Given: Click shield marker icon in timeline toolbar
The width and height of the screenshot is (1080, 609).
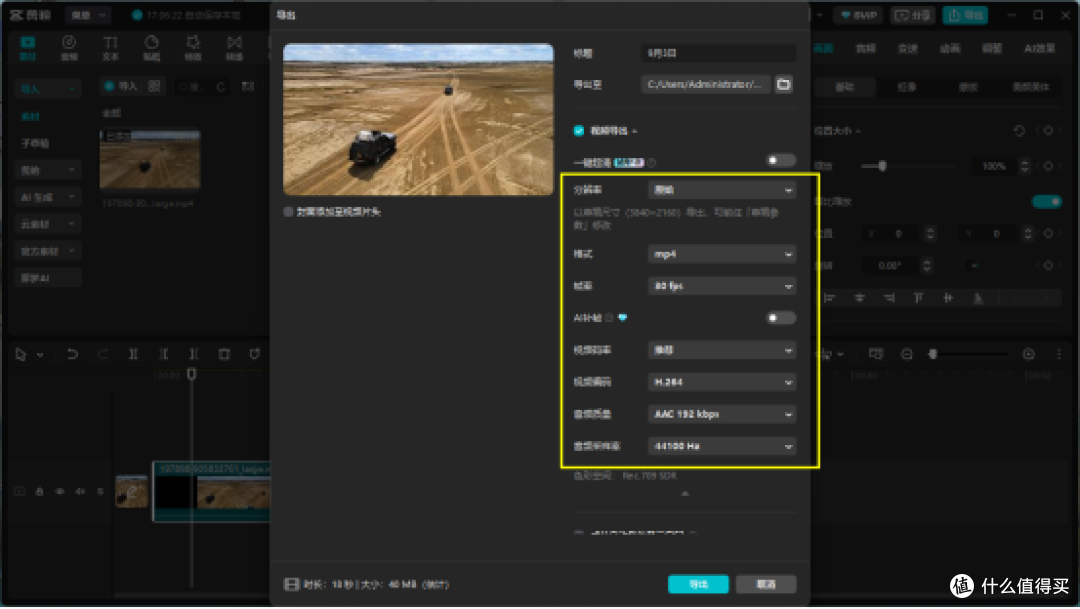Looking at the screenshot, I should point(254,354).
